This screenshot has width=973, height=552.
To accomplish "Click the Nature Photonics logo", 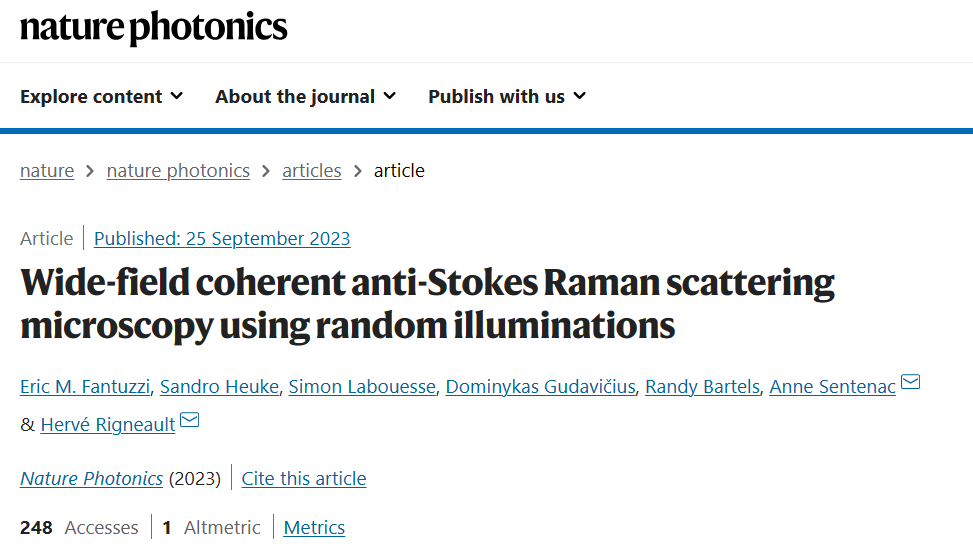I will tap(153, 28).
